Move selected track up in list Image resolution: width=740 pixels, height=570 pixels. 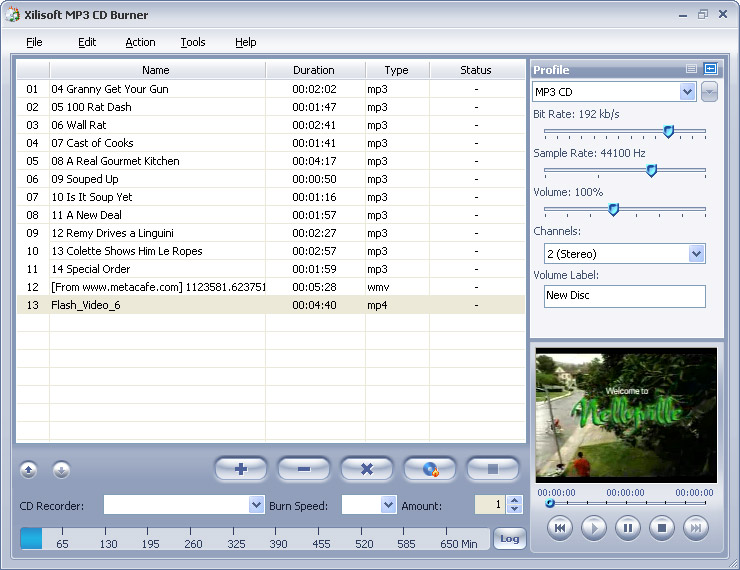[29, 470]
